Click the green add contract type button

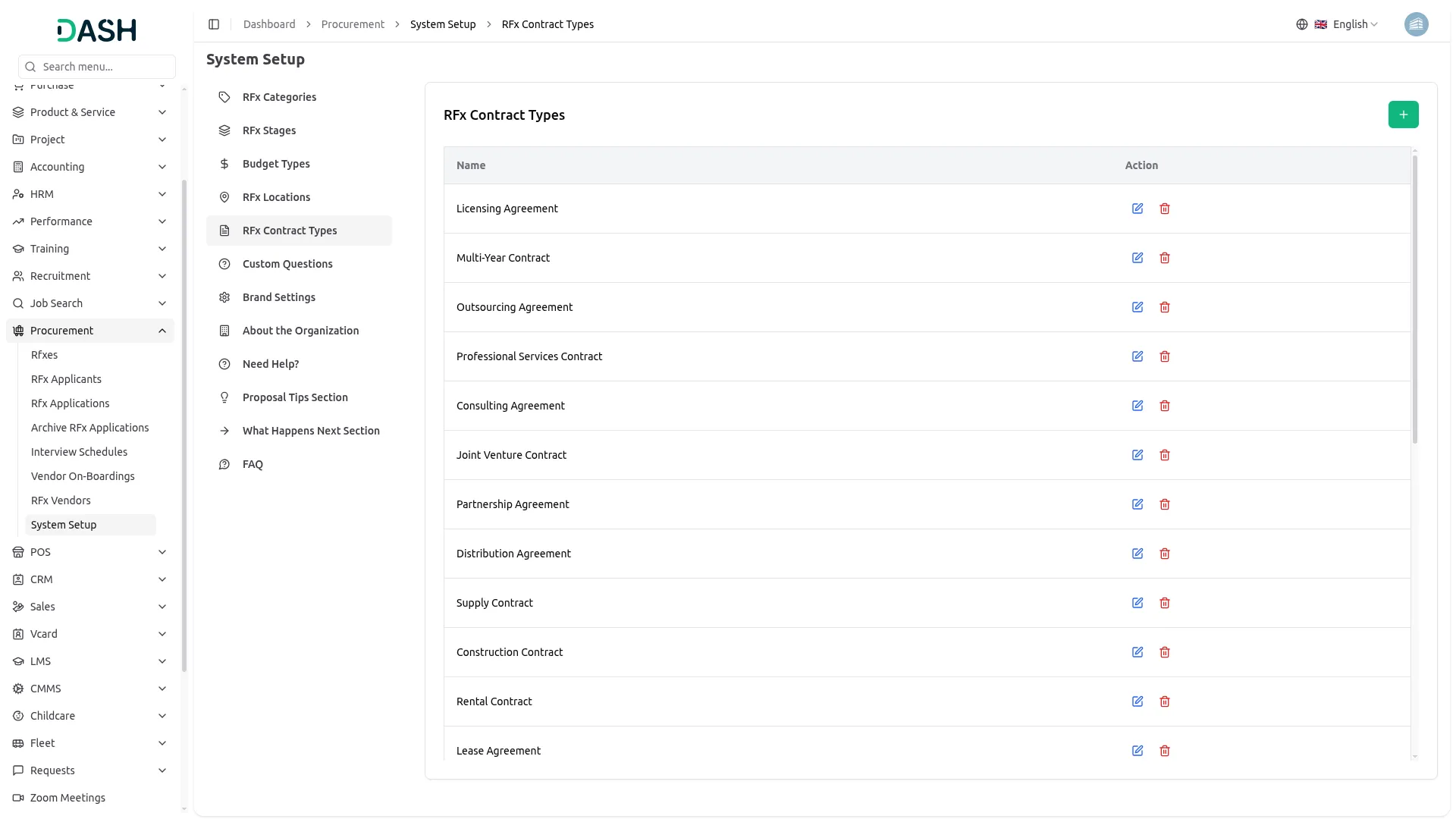point(1403,115)
